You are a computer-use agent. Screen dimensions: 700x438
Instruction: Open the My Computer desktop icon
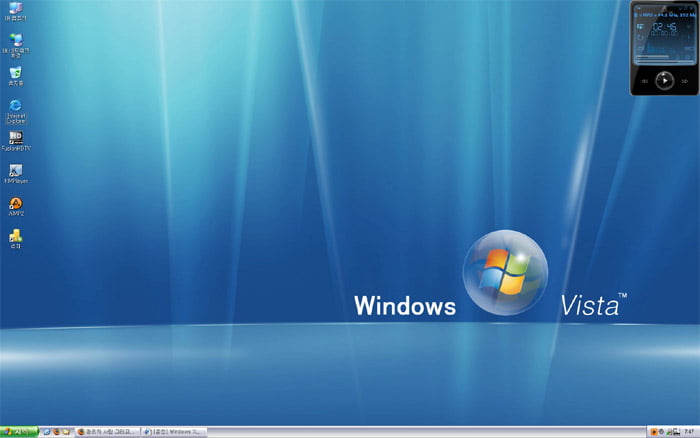pyautogui.click(x=16, y=11)
